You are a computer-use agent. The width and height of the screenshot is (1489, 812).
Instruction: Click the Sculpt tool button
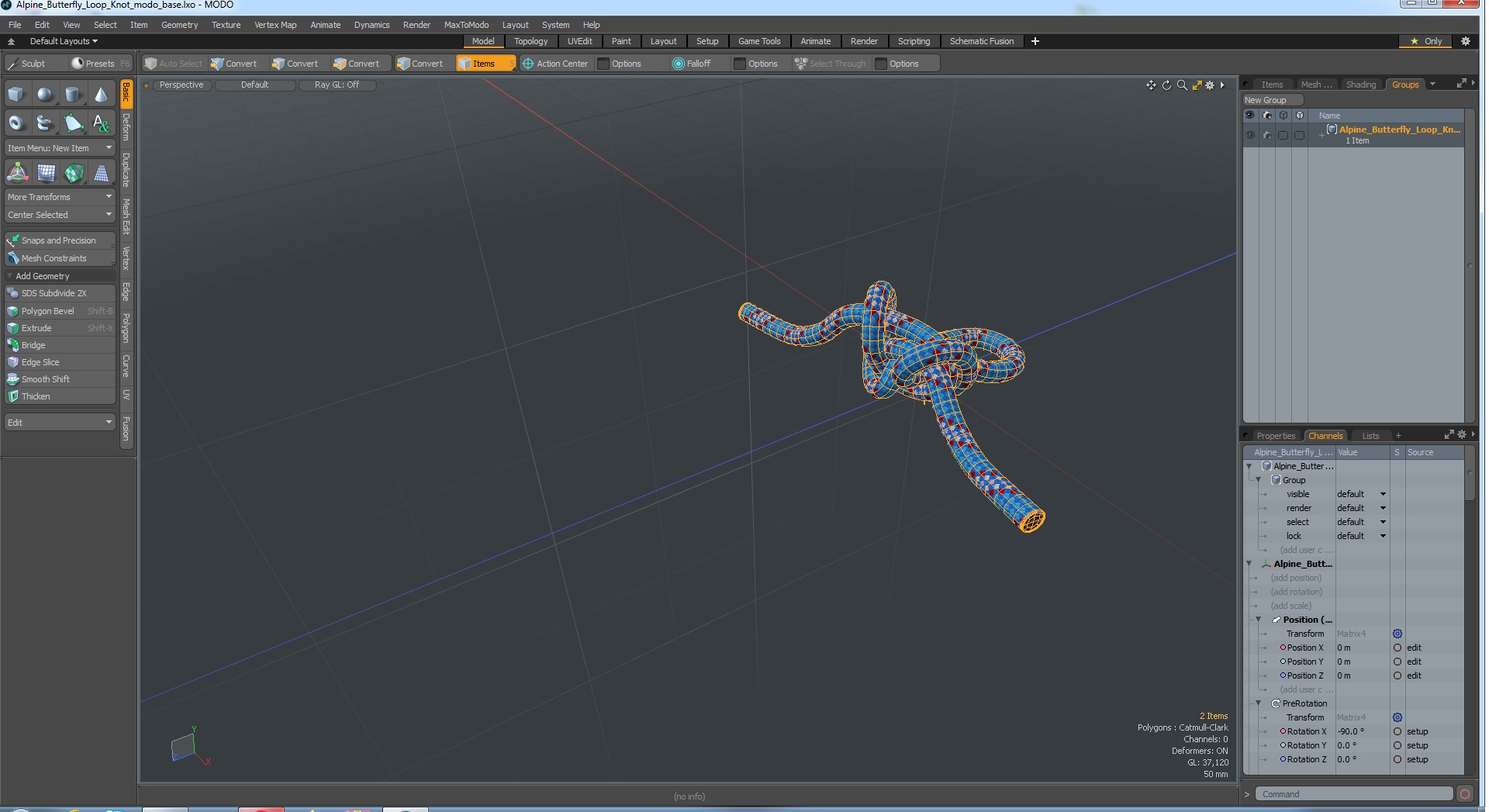tap(35, 64)
